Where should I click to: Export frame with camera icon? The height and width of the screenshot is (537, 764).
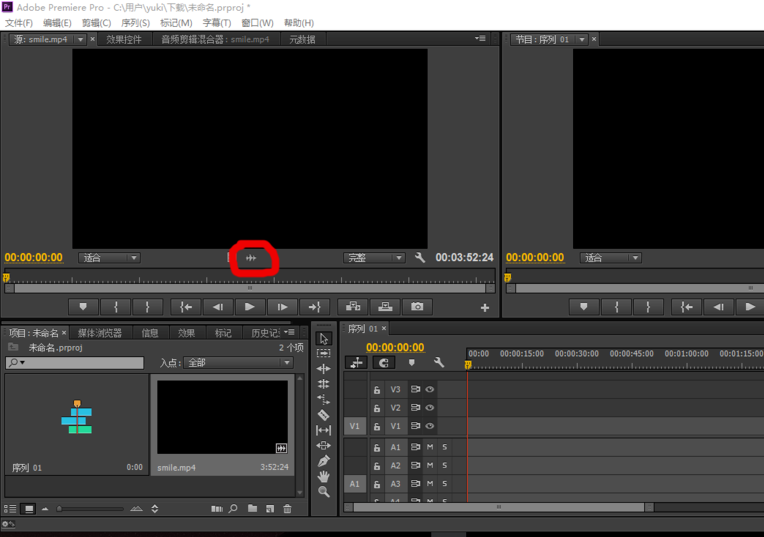417,307
